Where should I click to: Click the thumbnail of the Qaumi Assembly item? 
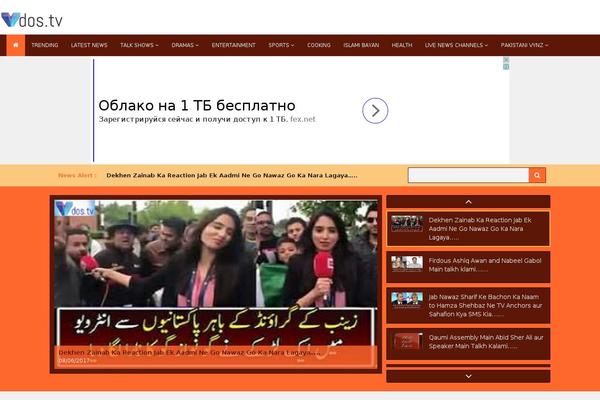point(407,341)
